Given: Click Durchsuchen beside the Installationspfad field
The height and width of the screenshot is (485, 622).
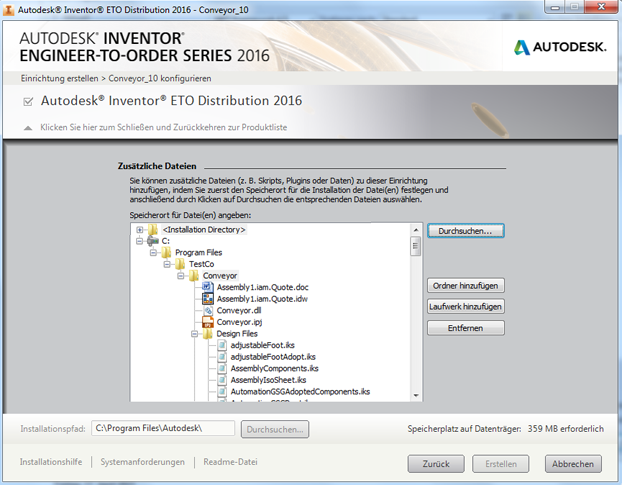Looking at the screenshot, I should point(275,429).
